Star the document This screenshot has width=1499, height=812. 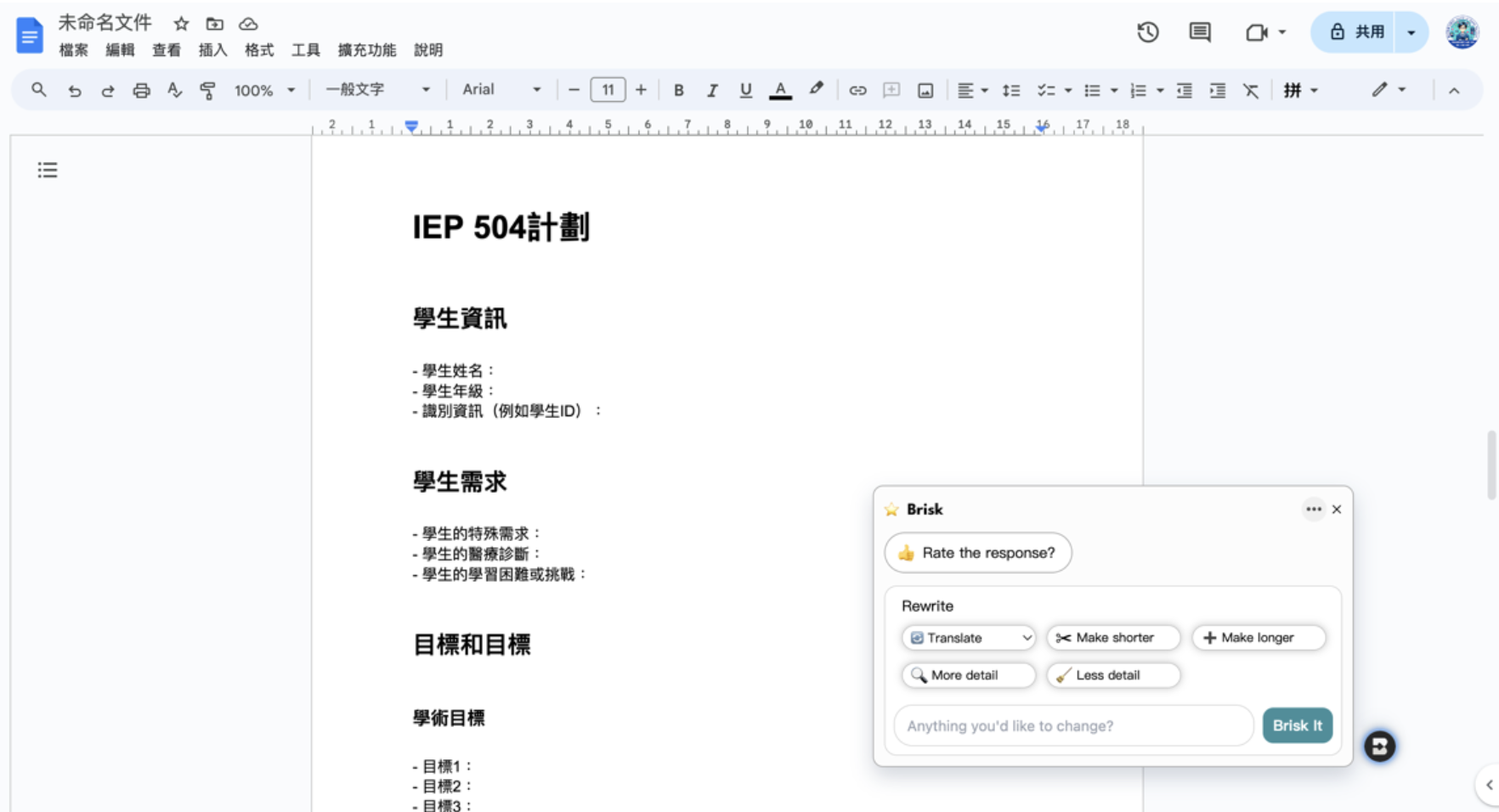point(181,24)
